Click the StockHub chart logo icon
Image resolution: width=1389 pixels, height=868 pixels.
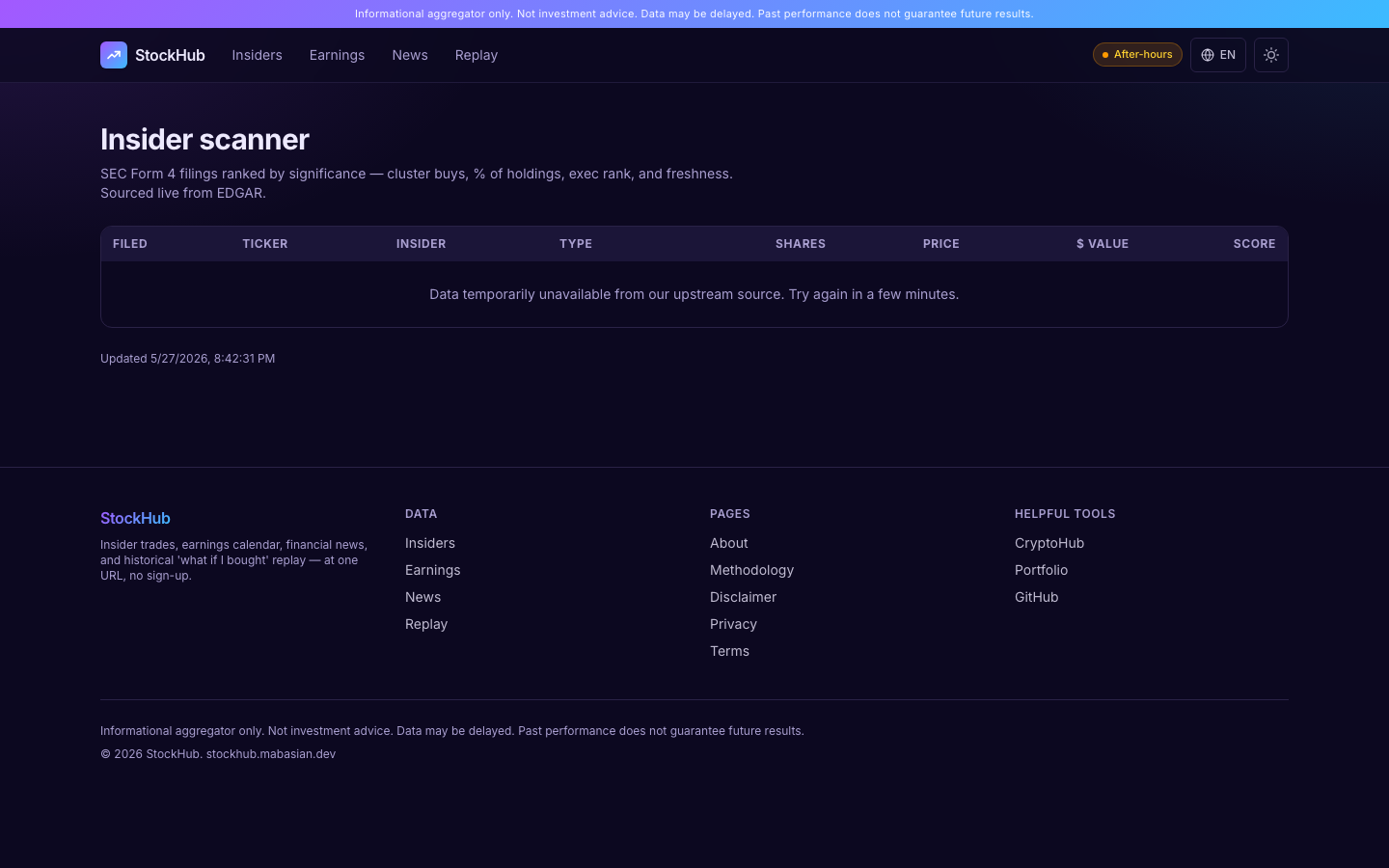(x=114, y=55)
